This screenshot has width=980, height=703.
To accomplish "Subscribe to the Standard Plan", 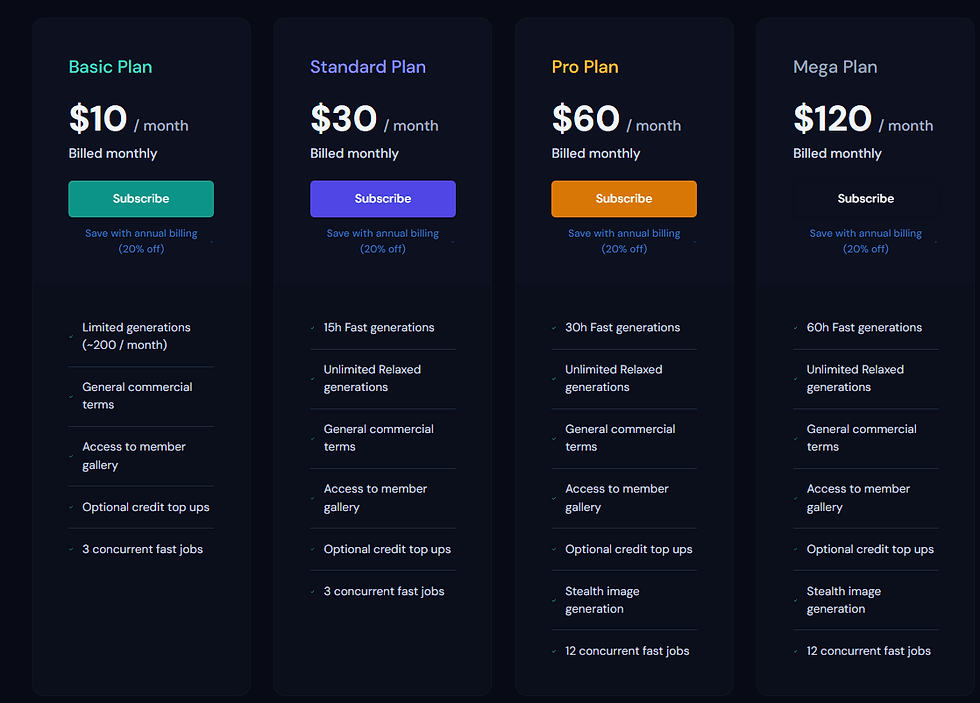I will coord(382,199).
